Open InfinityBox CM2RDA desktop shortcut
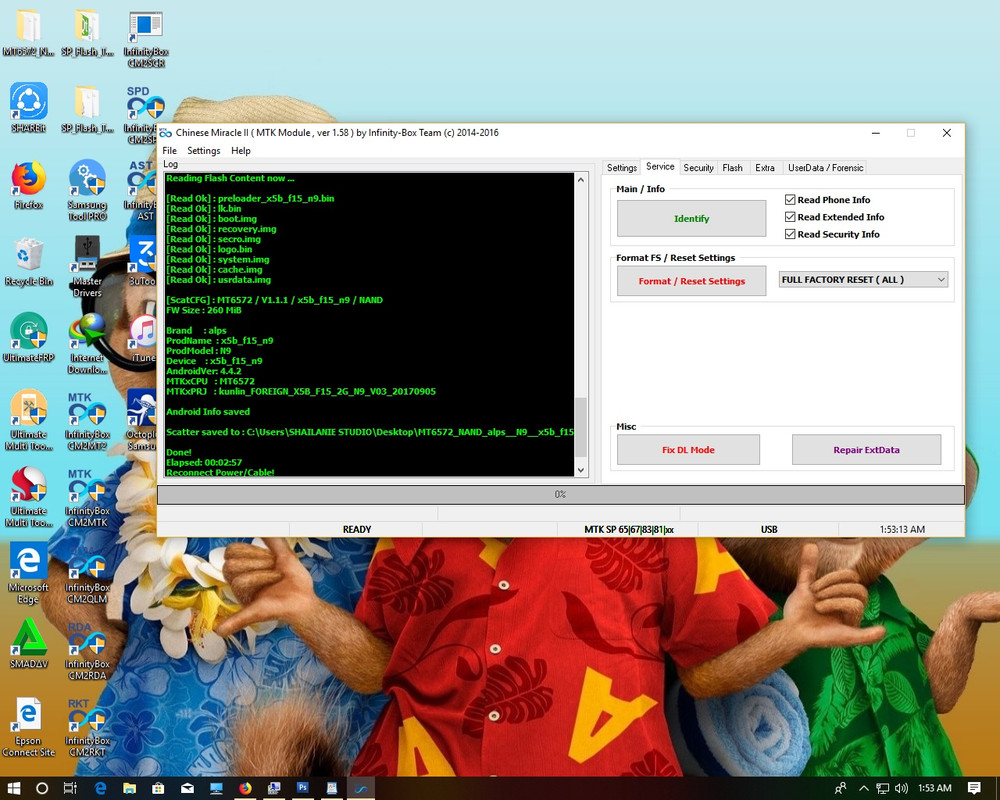 [87, 650]
